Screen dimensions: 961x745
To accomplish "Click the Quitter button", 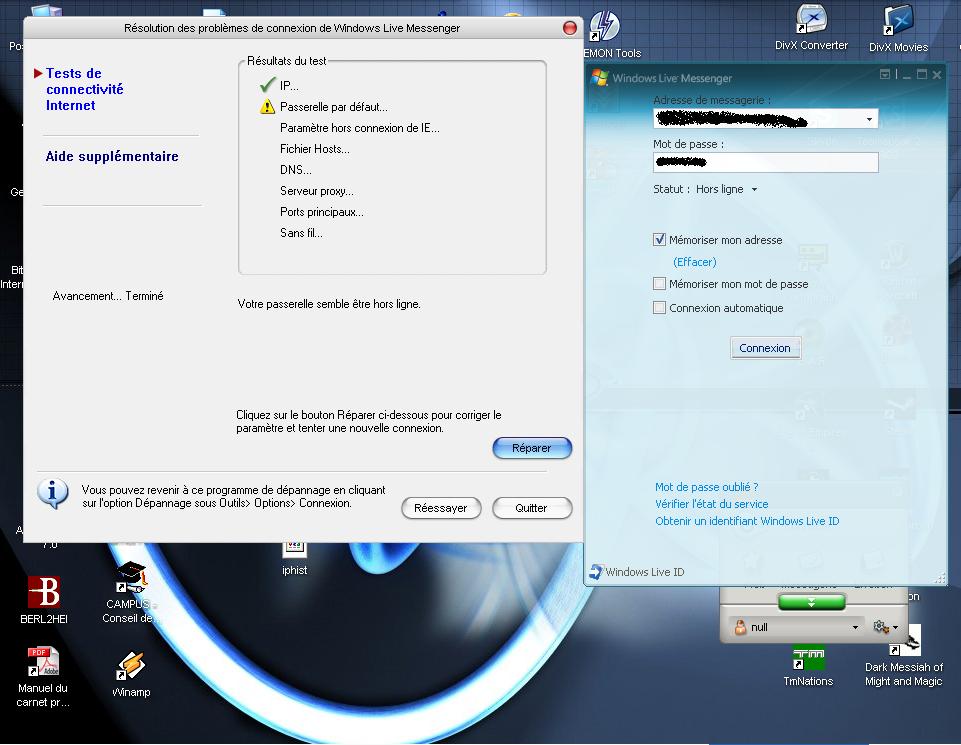I will [531, 508].
